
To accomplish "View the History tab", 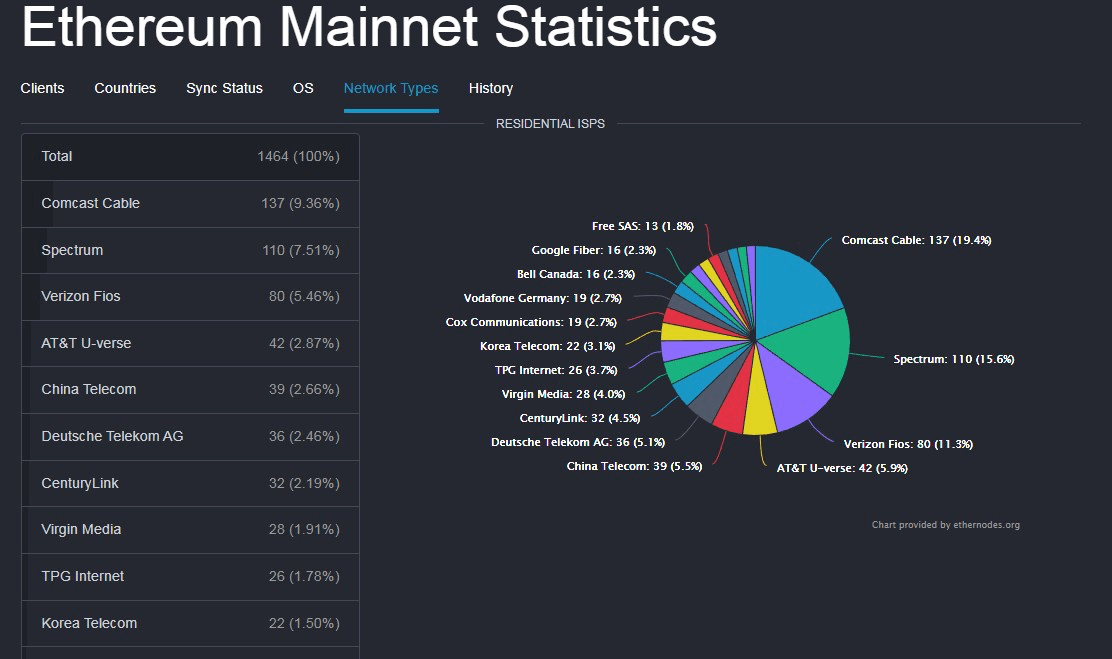I will (x=491, y=88).
